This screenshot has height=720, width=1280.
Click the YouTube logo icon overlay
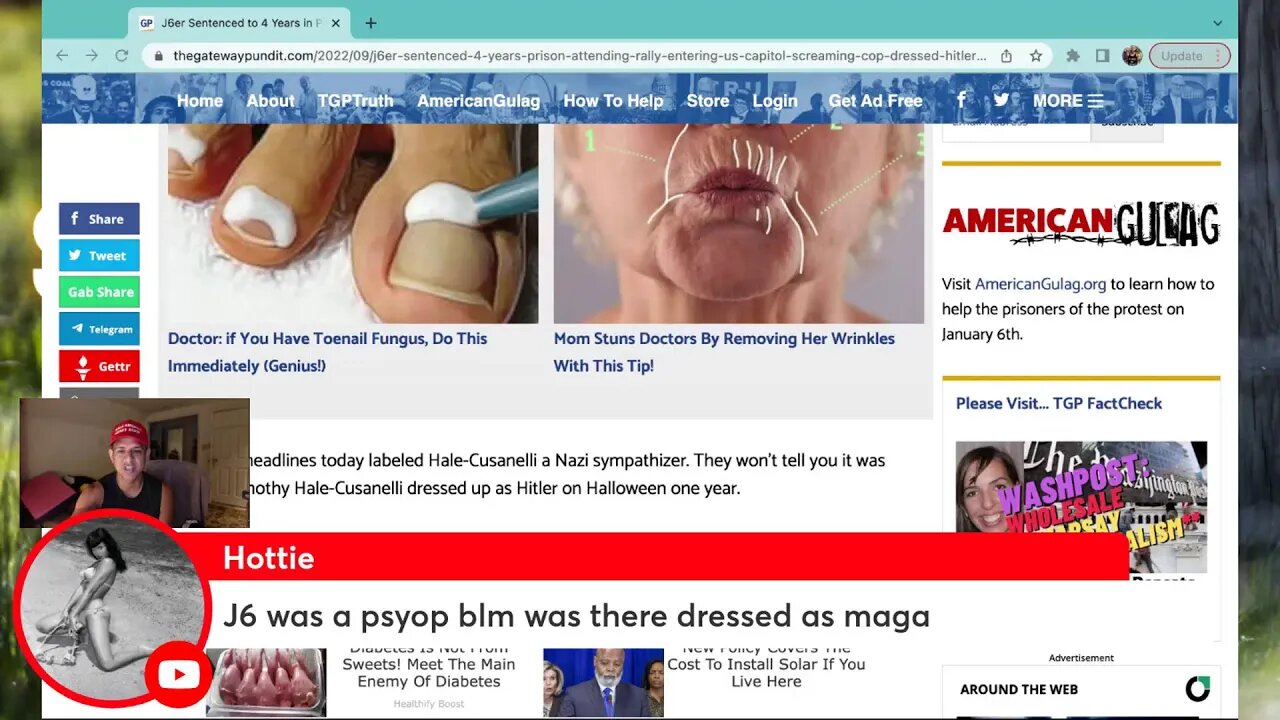[x=178, y=676]
